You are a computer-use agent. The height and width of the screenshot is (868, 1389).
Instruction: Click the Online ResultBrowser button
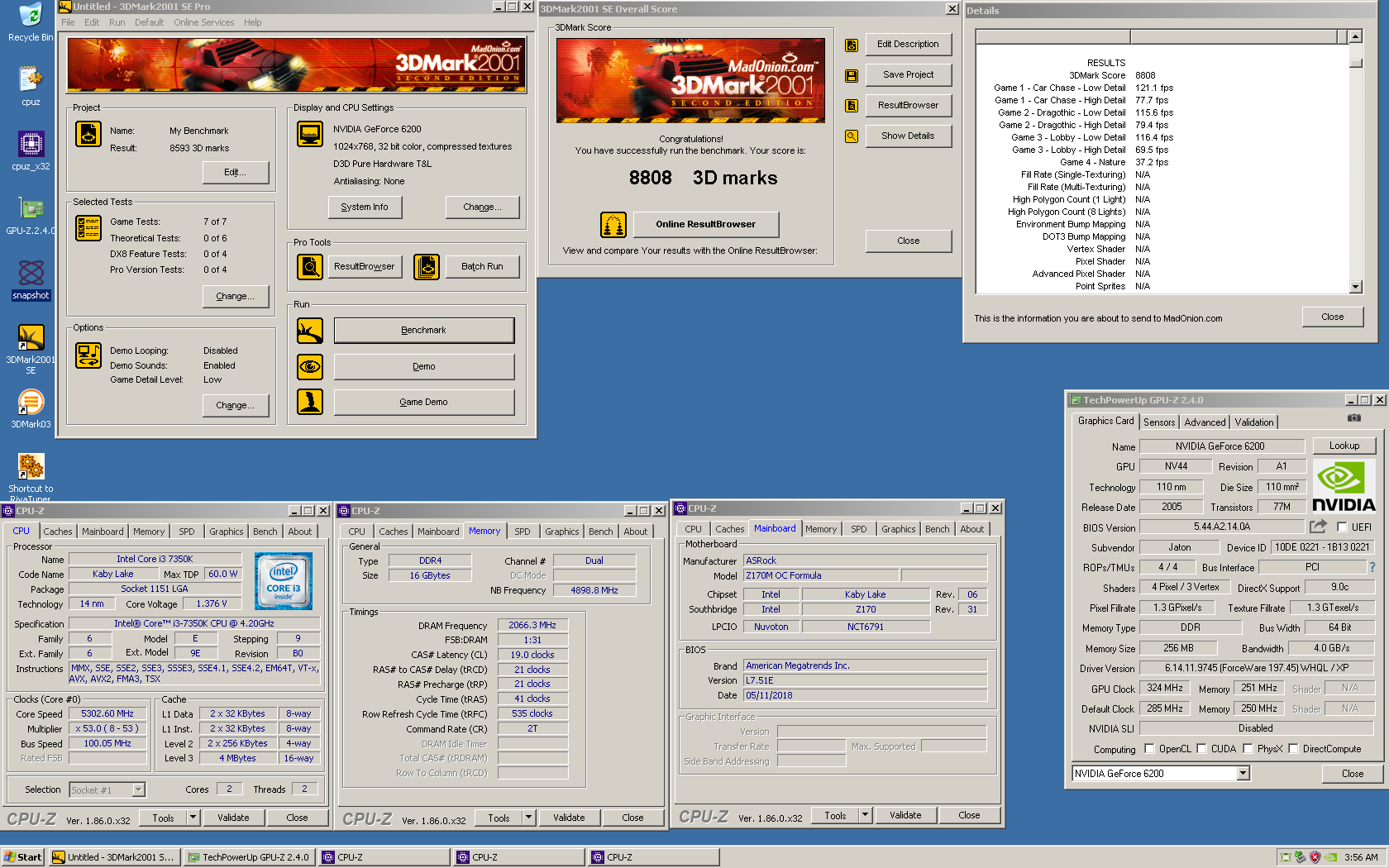pos(705,225)
